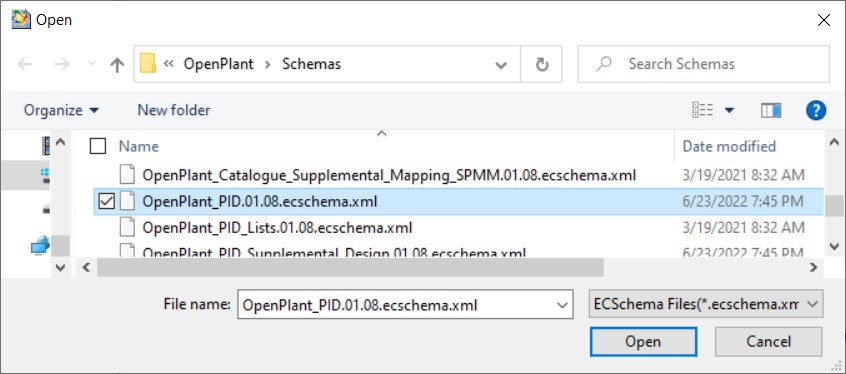Open the Organize menu
The image size is (846, 374).
tap(62, 110)
